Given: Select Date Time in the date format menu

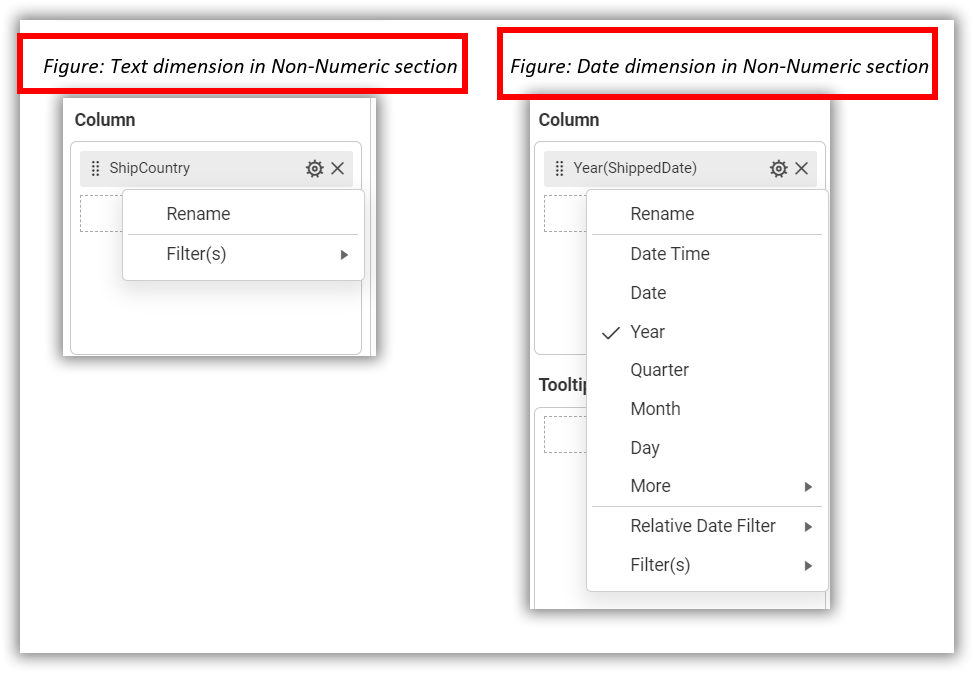Looking at the screenshot, I should pos(669,254).
